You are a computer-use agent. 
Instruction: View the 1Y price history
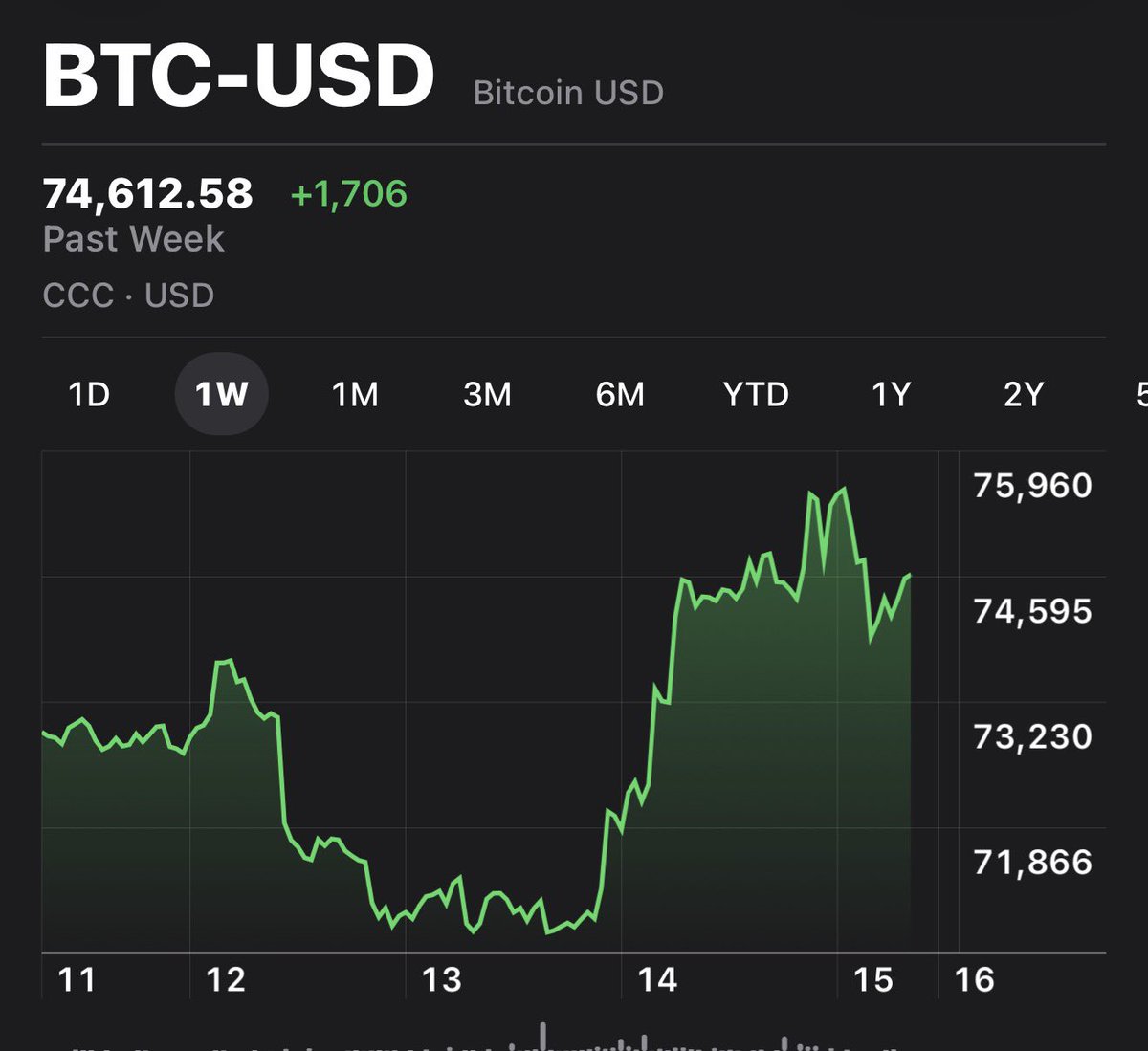click(891, 394)
